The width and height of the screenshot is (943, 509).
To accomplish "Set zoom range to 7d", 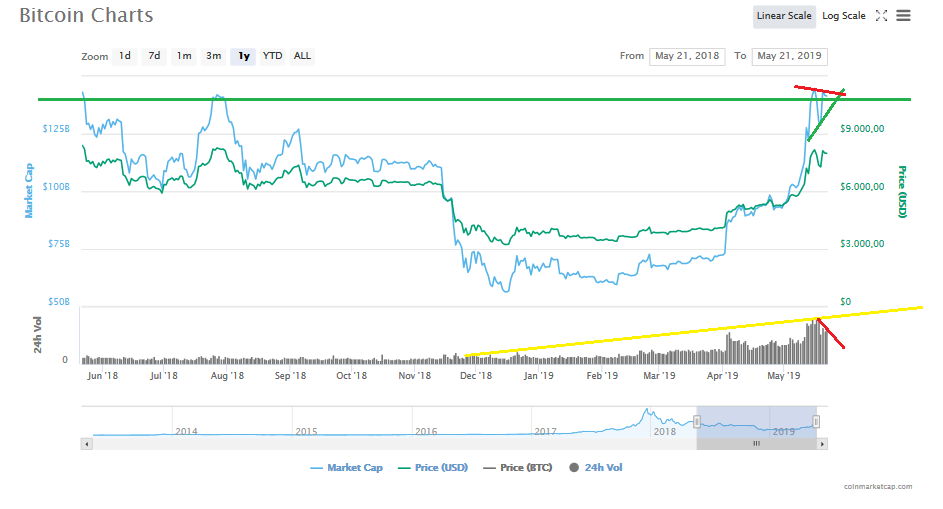I will 155,56.
